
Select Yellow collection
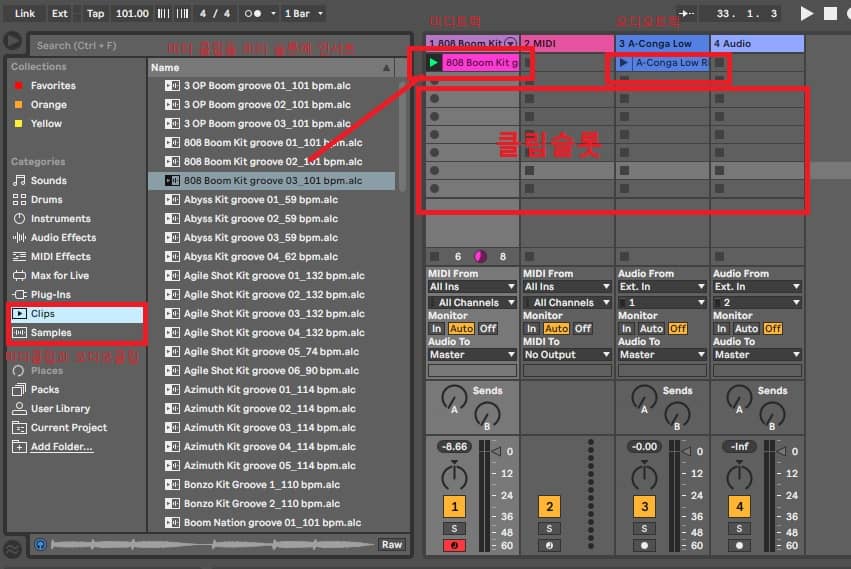[x=46, y=124]
